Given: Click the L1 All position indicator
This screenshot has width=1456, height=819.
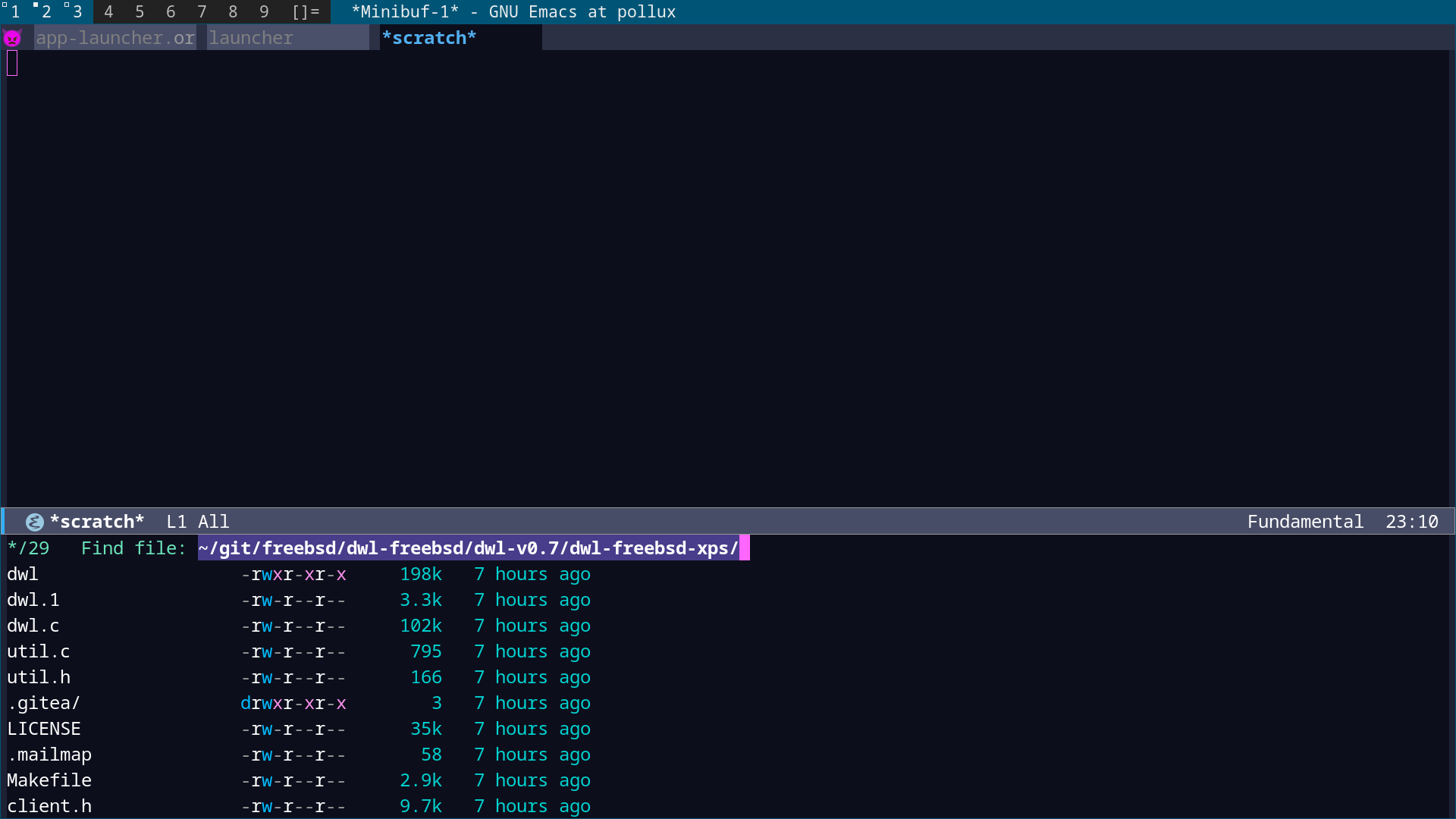Looking at the screenshot, I should [x=196, y=521].
